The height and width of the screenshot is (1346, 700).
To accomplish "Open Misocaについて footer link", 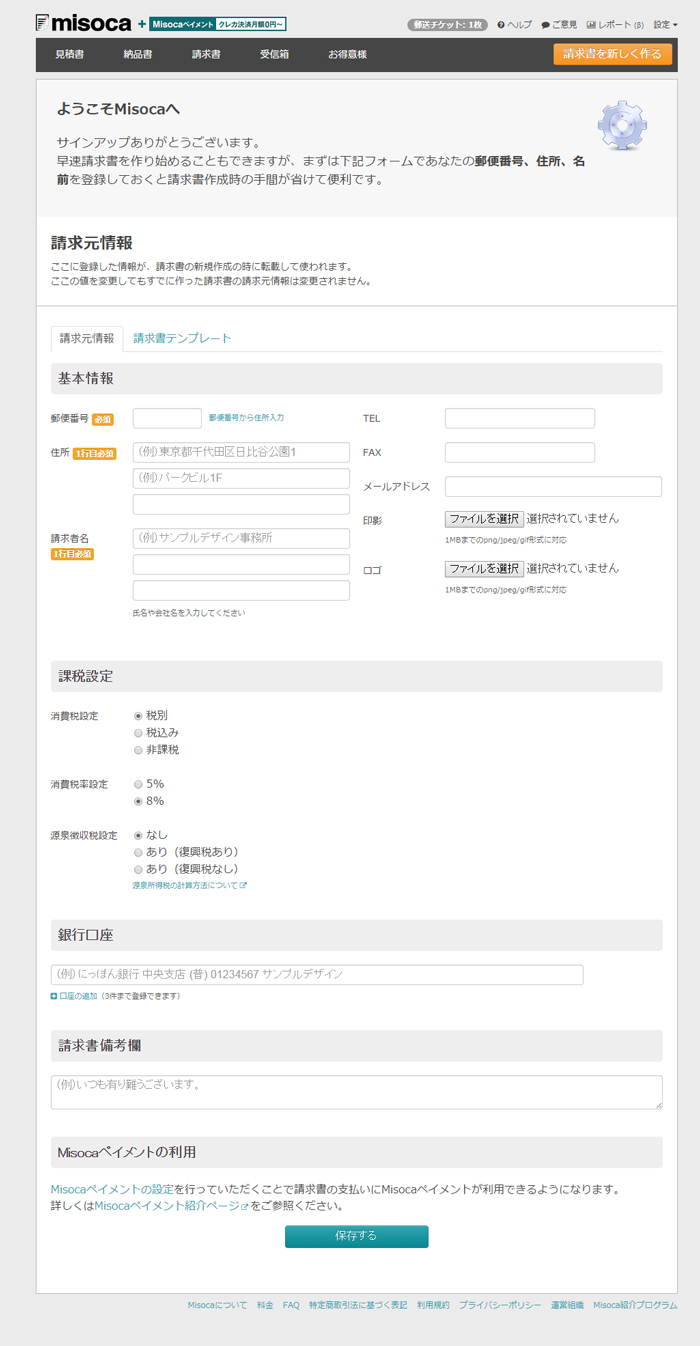I will (x=217, y=1305).
